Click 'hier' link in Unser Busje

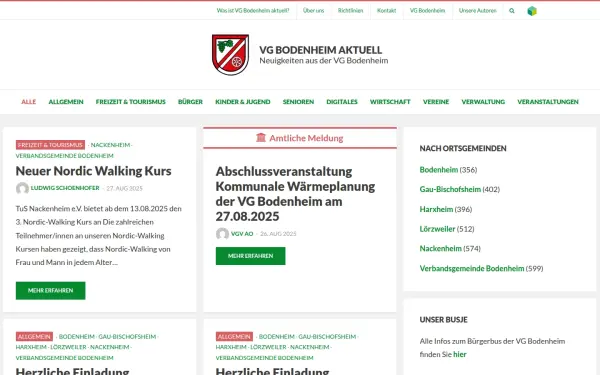pos(460,354)
